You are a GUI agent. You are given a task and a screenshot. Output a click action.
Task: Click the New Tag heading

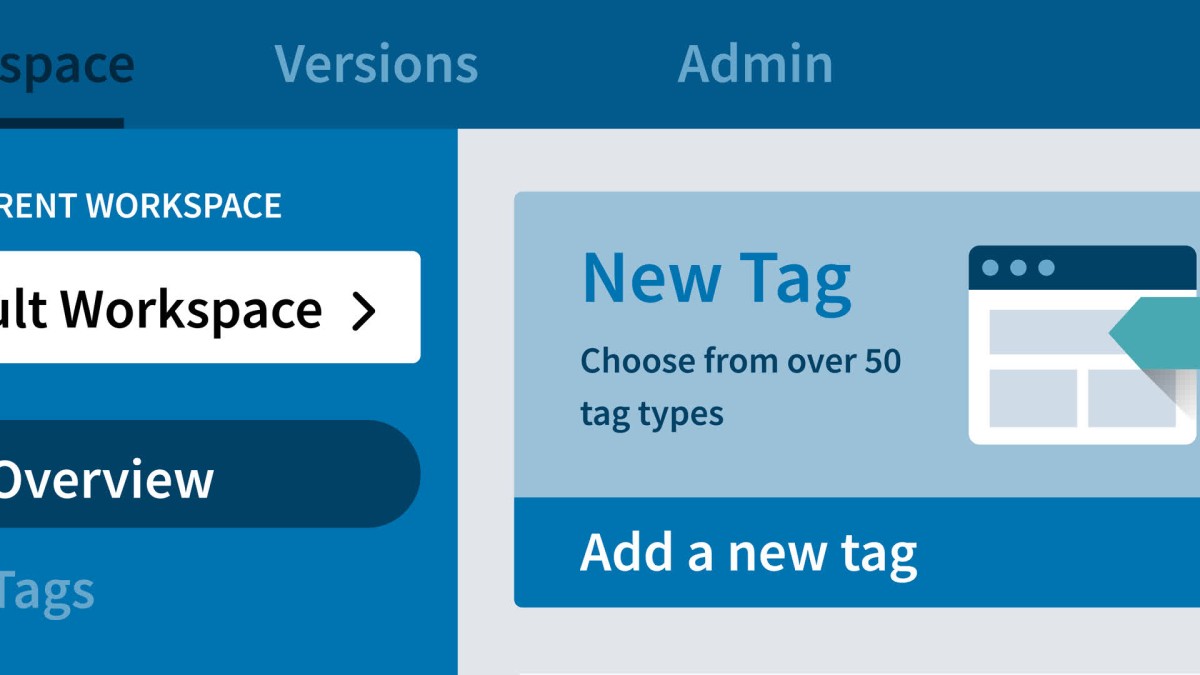716,279
